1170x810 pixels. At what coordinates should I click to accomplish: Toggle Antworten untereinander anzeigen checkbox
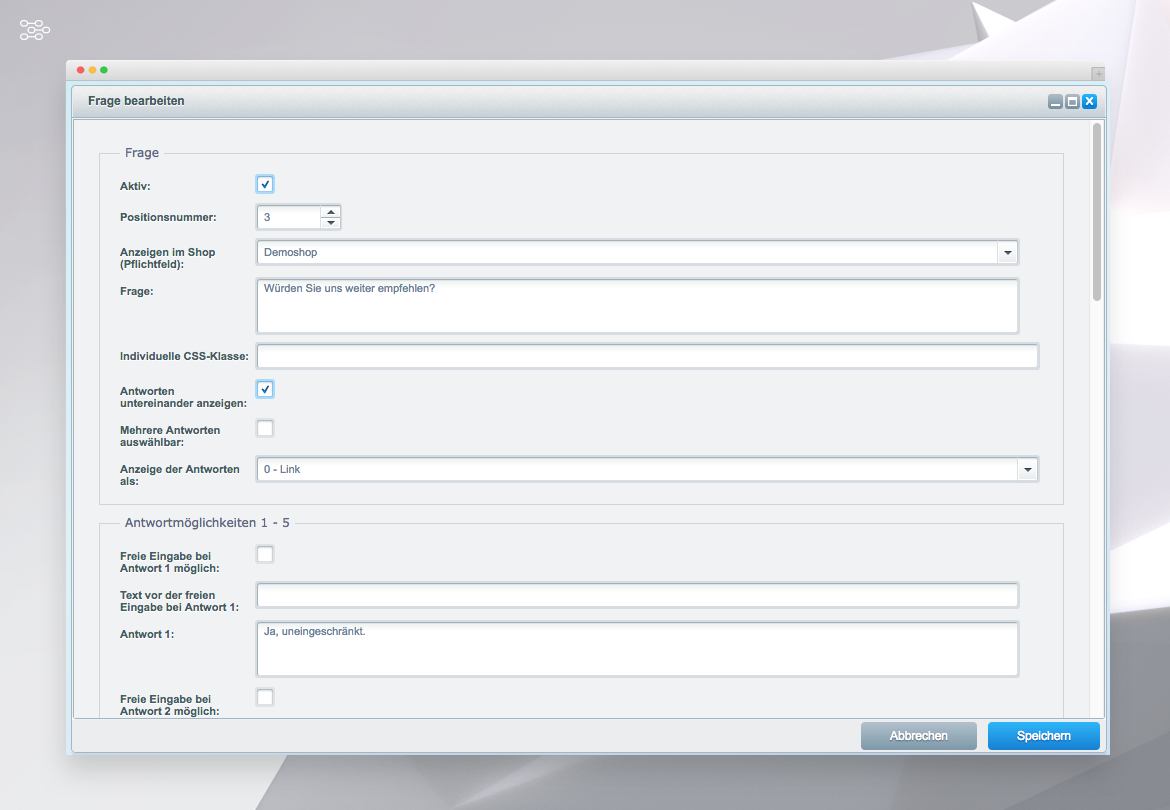pyautogui.click(x=265, y=389)
